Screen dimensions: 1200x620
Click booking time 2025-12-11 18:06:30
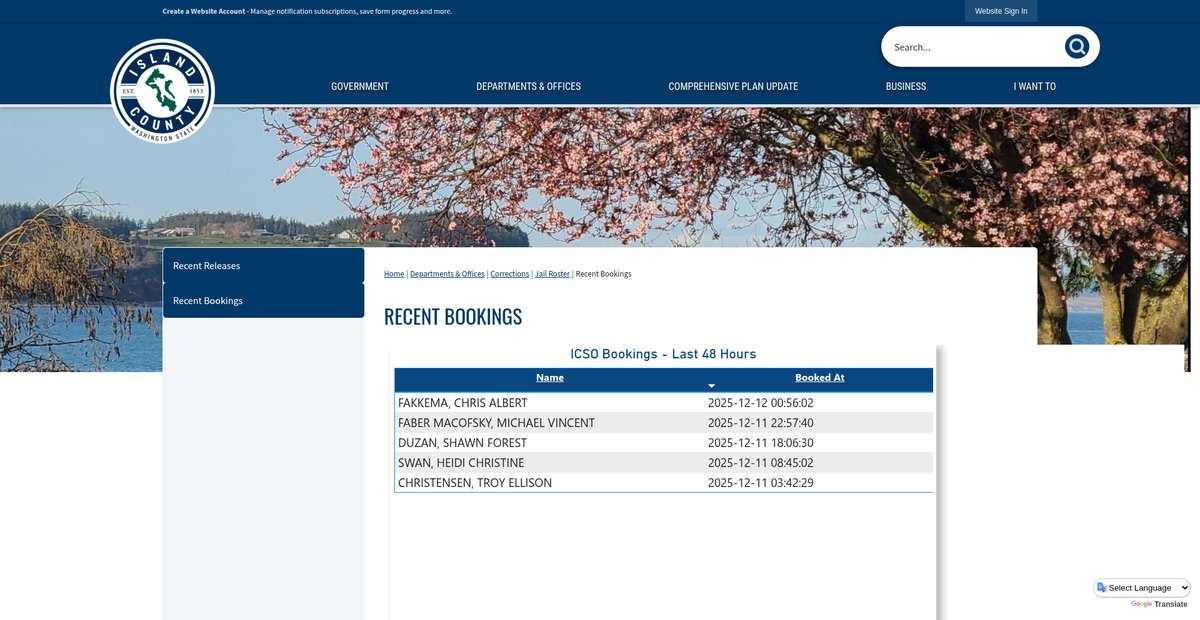click(x=761, y=443)
